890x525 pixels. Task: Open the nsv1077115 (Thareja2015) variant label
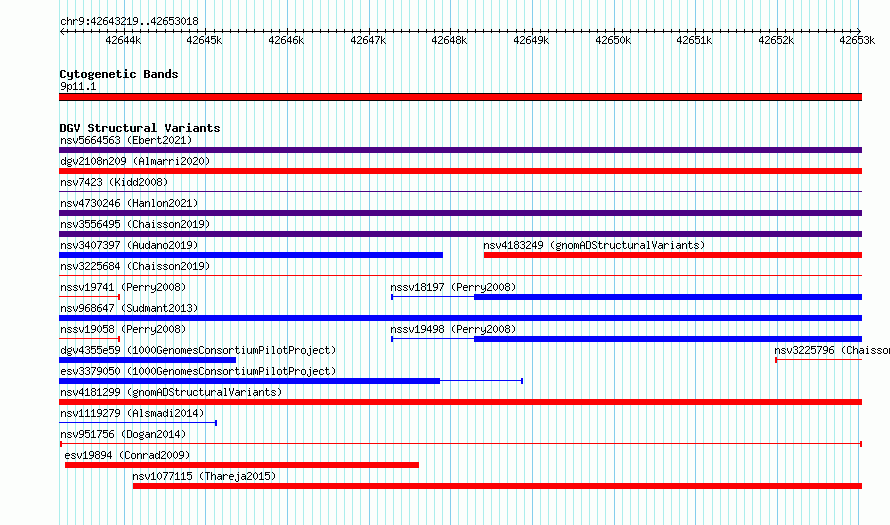(204, 476)
